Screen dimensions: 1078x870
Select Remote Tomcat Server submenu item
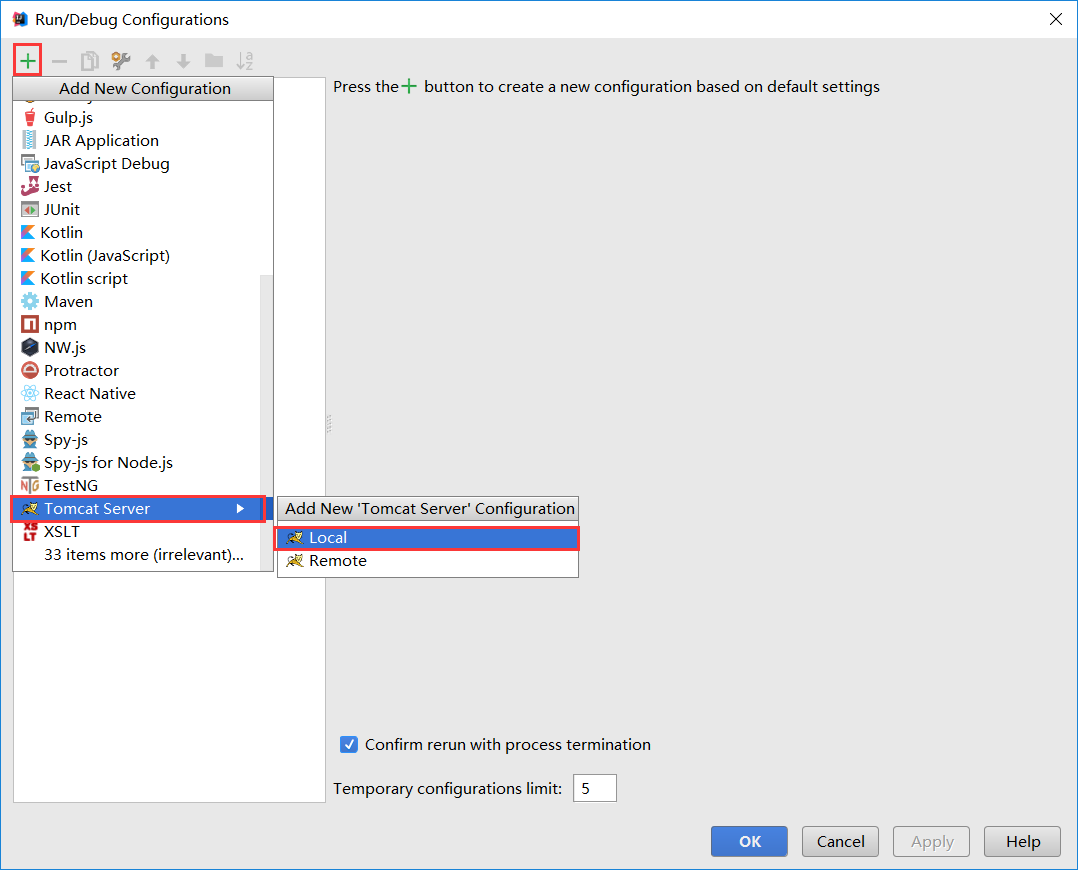coord(428,561)
